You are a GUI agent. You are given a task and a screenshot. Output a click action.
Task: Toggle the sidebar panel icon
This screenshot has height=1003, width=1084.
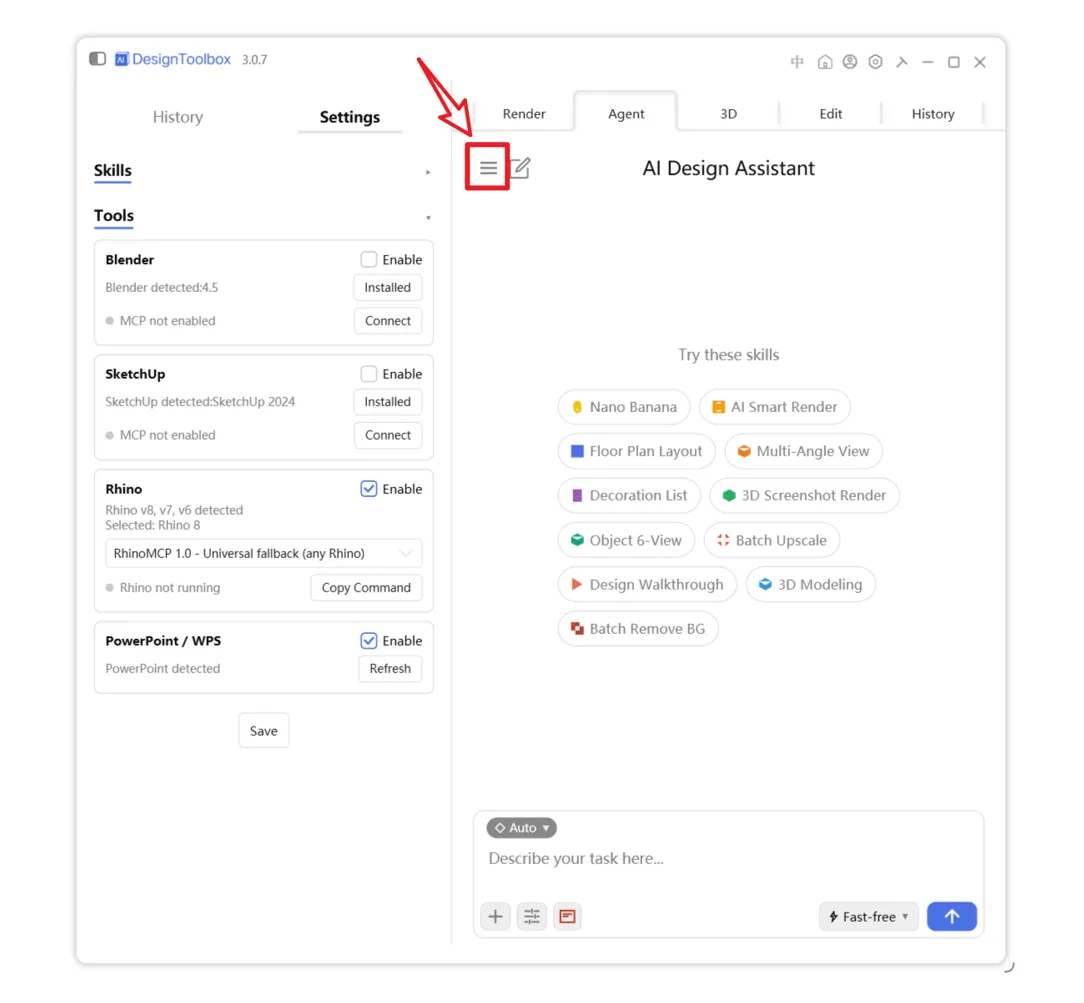(x=97, y=59)
